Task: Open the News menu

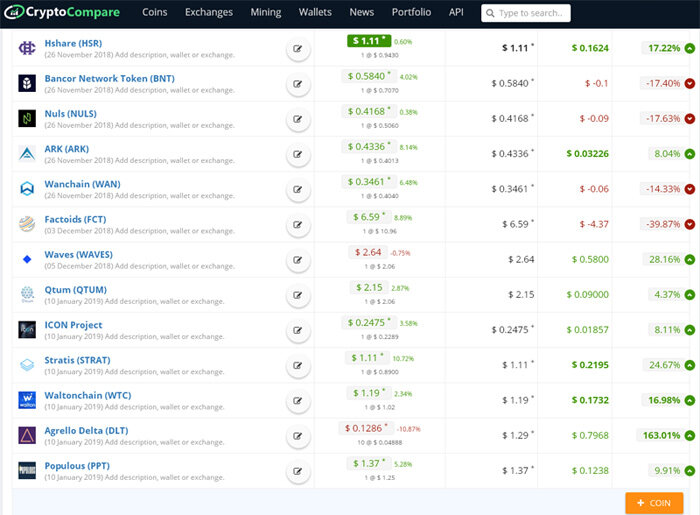Action: click(x=362, y=12)
